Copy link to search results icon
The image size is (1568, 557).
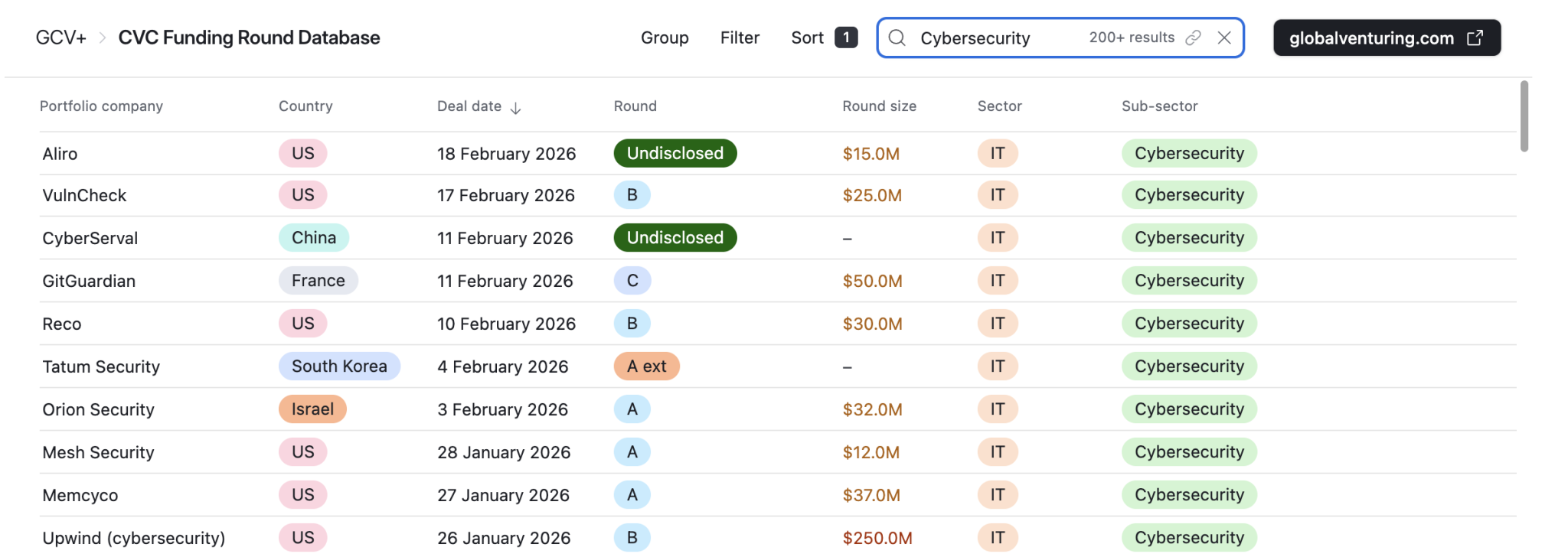pos(1193,38)
